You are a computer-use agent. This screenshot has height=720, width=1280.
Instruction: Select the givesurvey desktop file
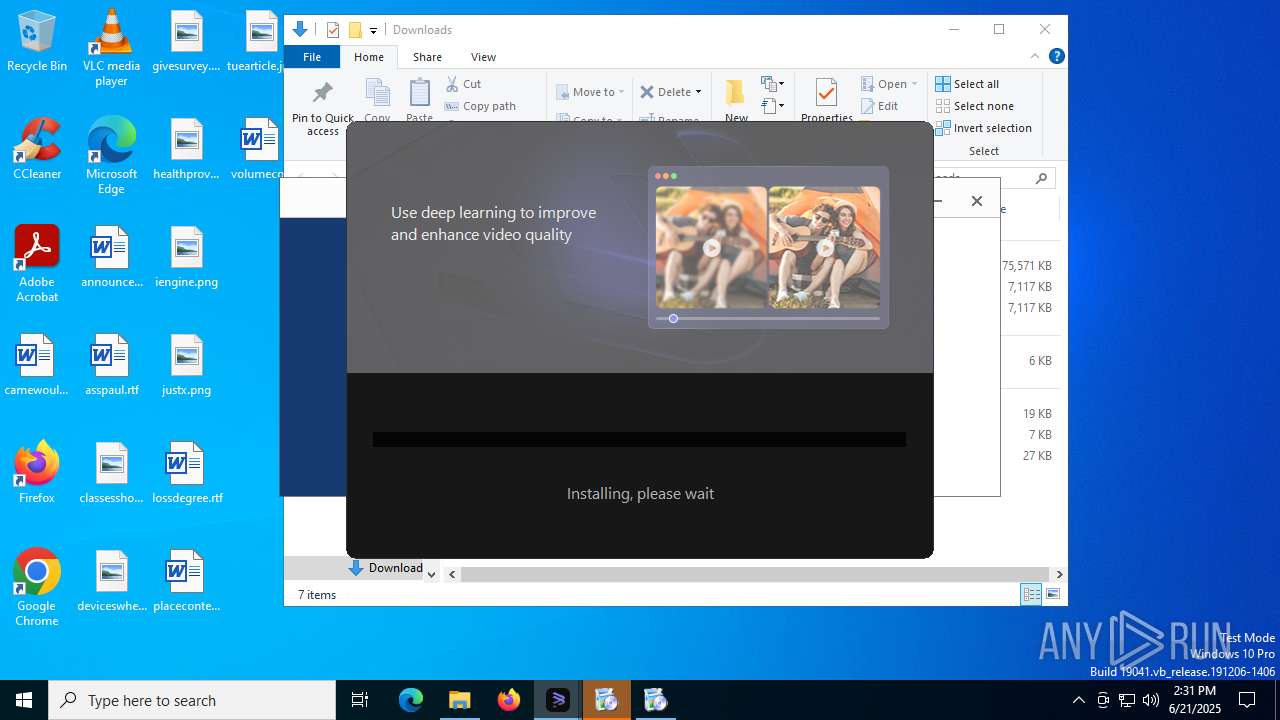(186, 41)
